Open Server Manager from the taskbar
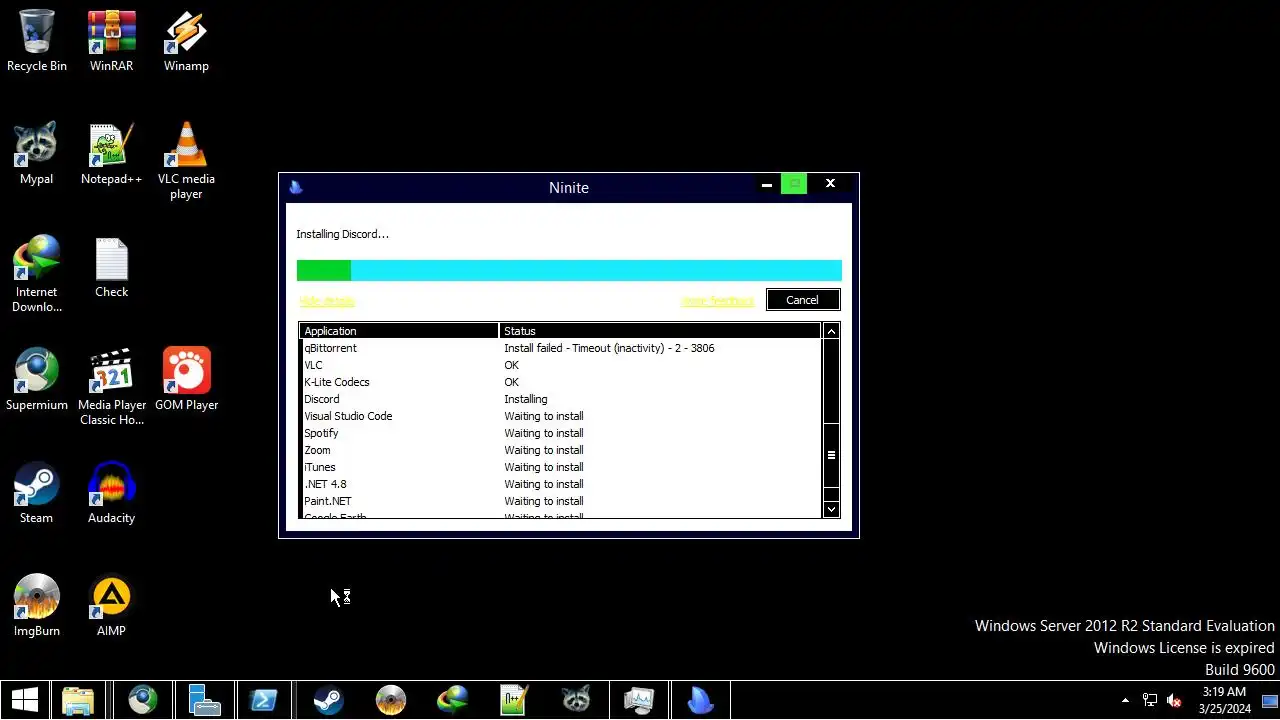The width and height of the screenshot is (1280, 720). [x=205, y=700]
